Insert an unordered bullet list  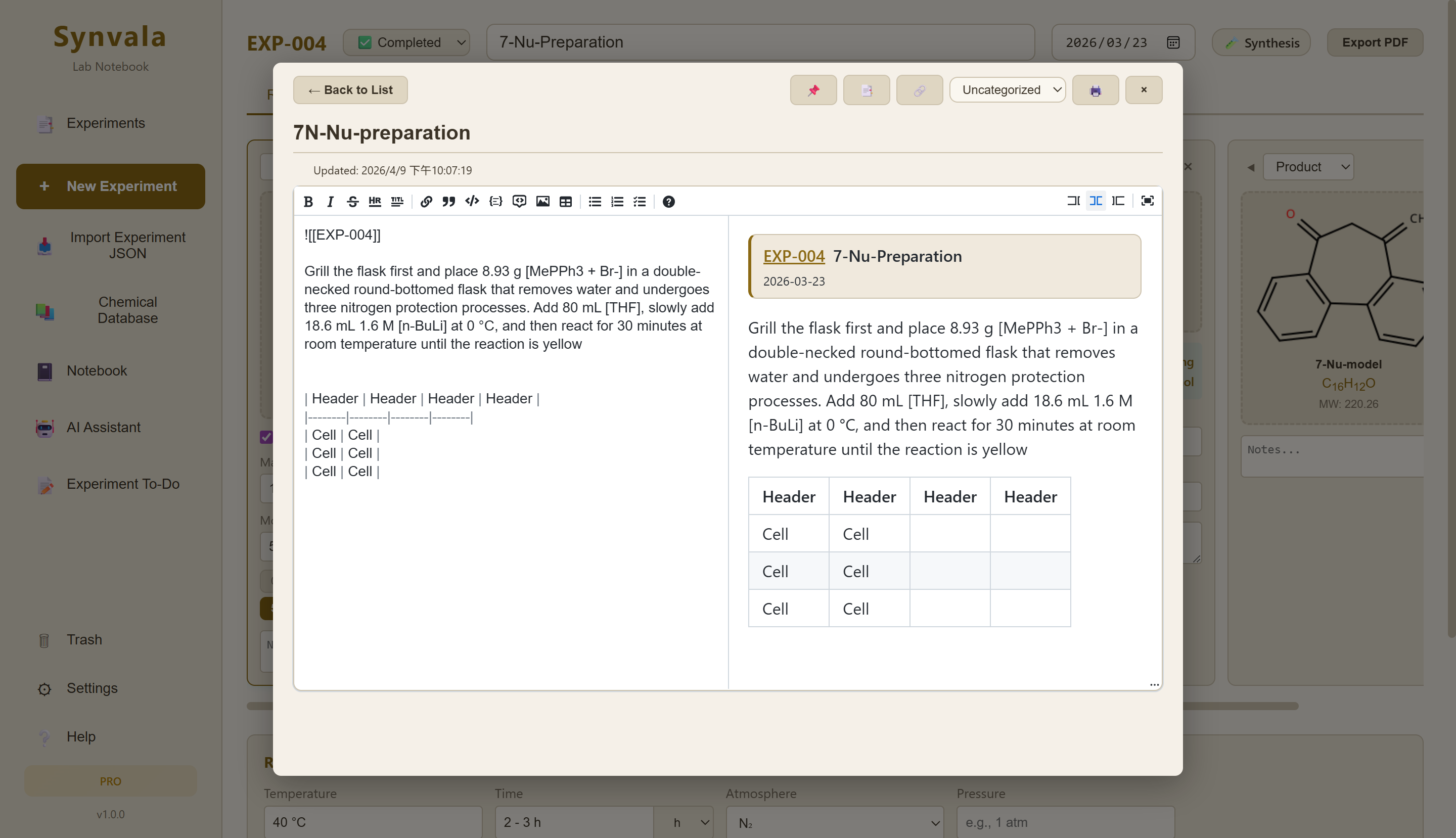595,202
